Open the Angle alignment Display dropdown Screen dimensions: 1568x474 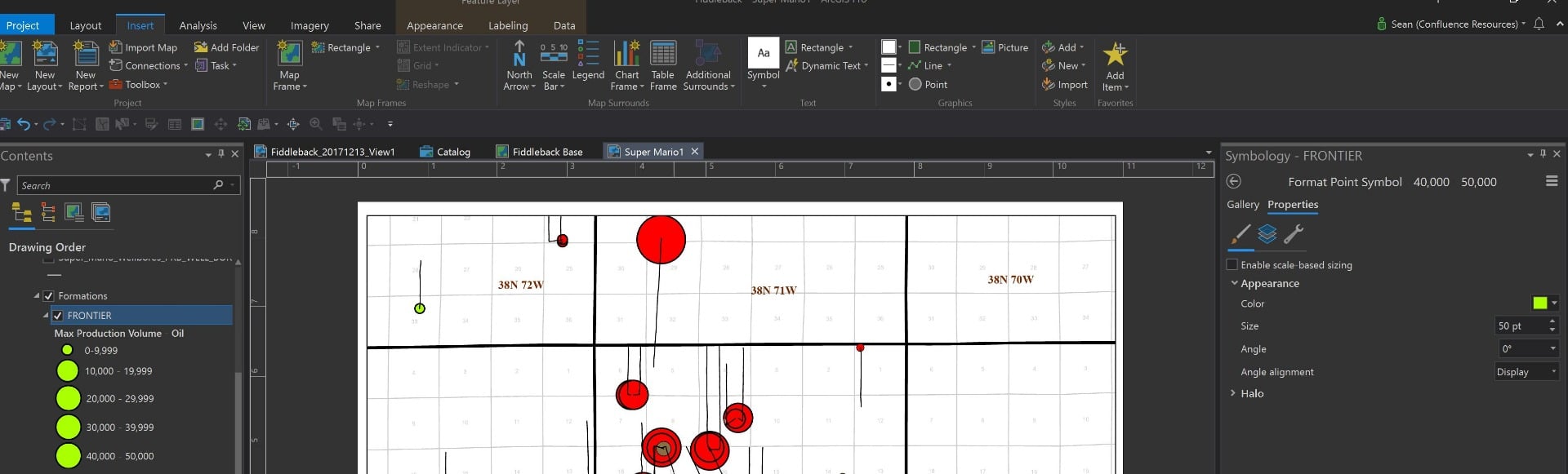point(1526,371)
